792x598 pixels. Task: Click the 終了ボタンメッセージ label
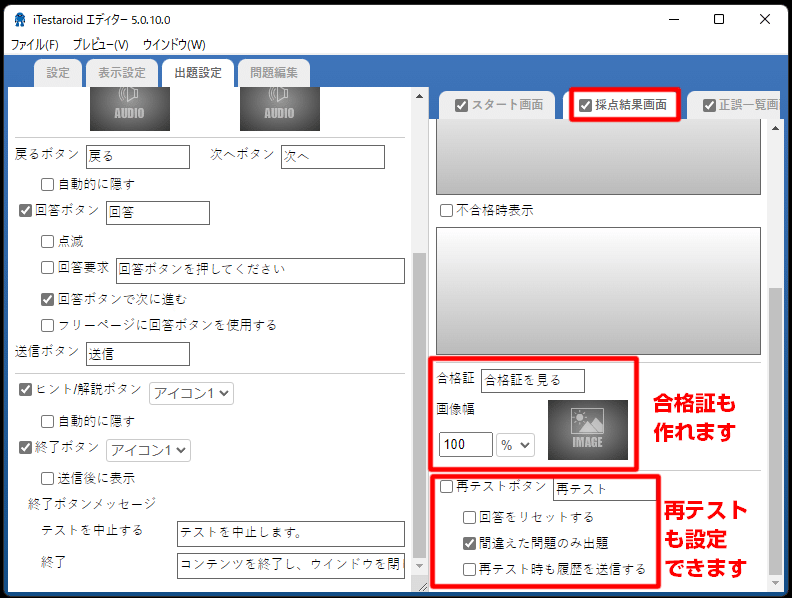pyautogui.click(x=92, y=504)
